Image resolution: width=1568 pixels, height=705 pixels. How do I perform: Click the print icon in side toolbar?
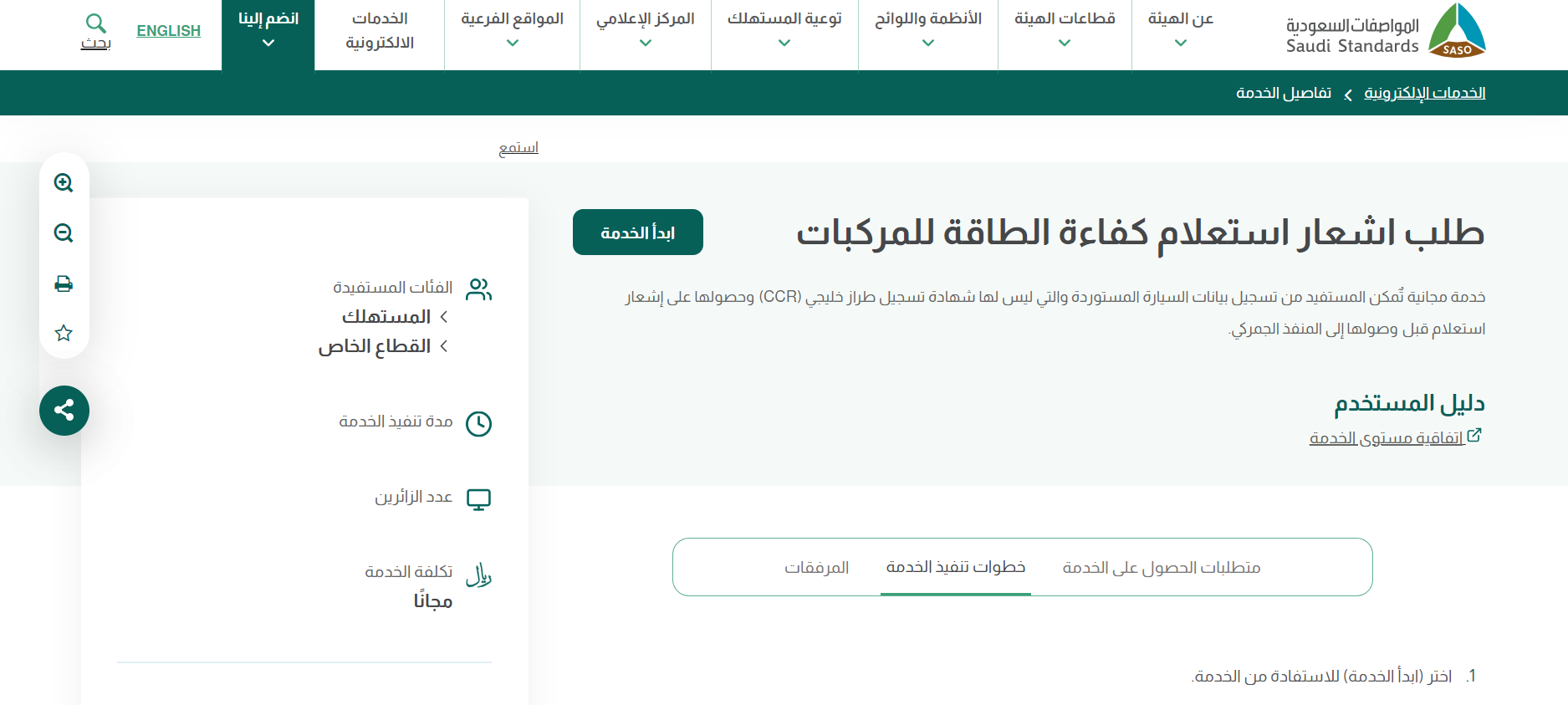point(64,284)
